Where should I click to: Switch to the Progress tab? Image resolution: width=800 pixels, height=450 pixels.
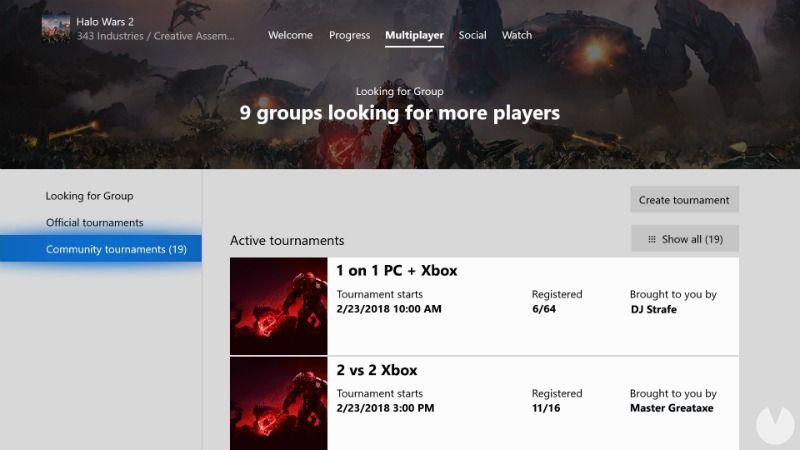[349, 35]
